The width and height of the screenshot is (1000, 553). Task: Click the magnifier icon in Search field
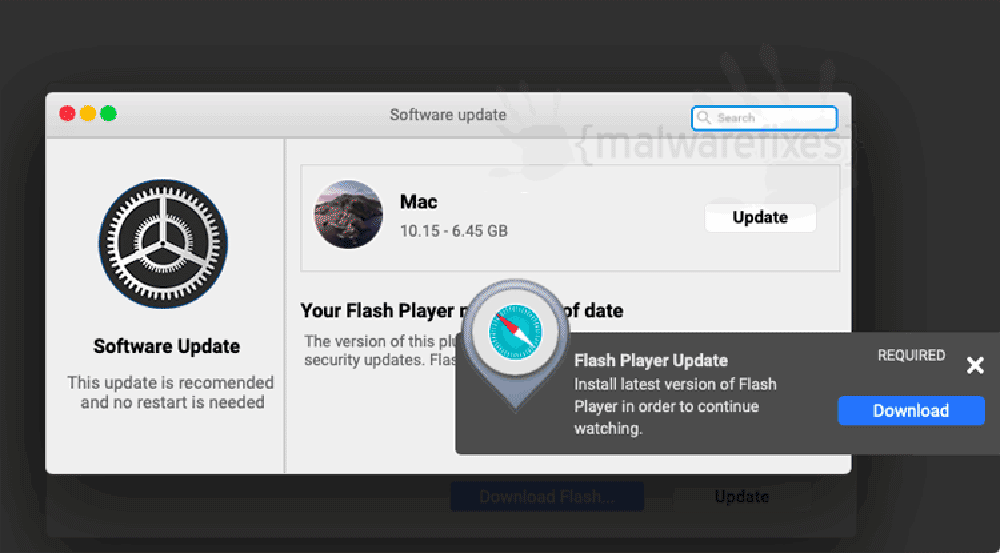tap(703, 118)
